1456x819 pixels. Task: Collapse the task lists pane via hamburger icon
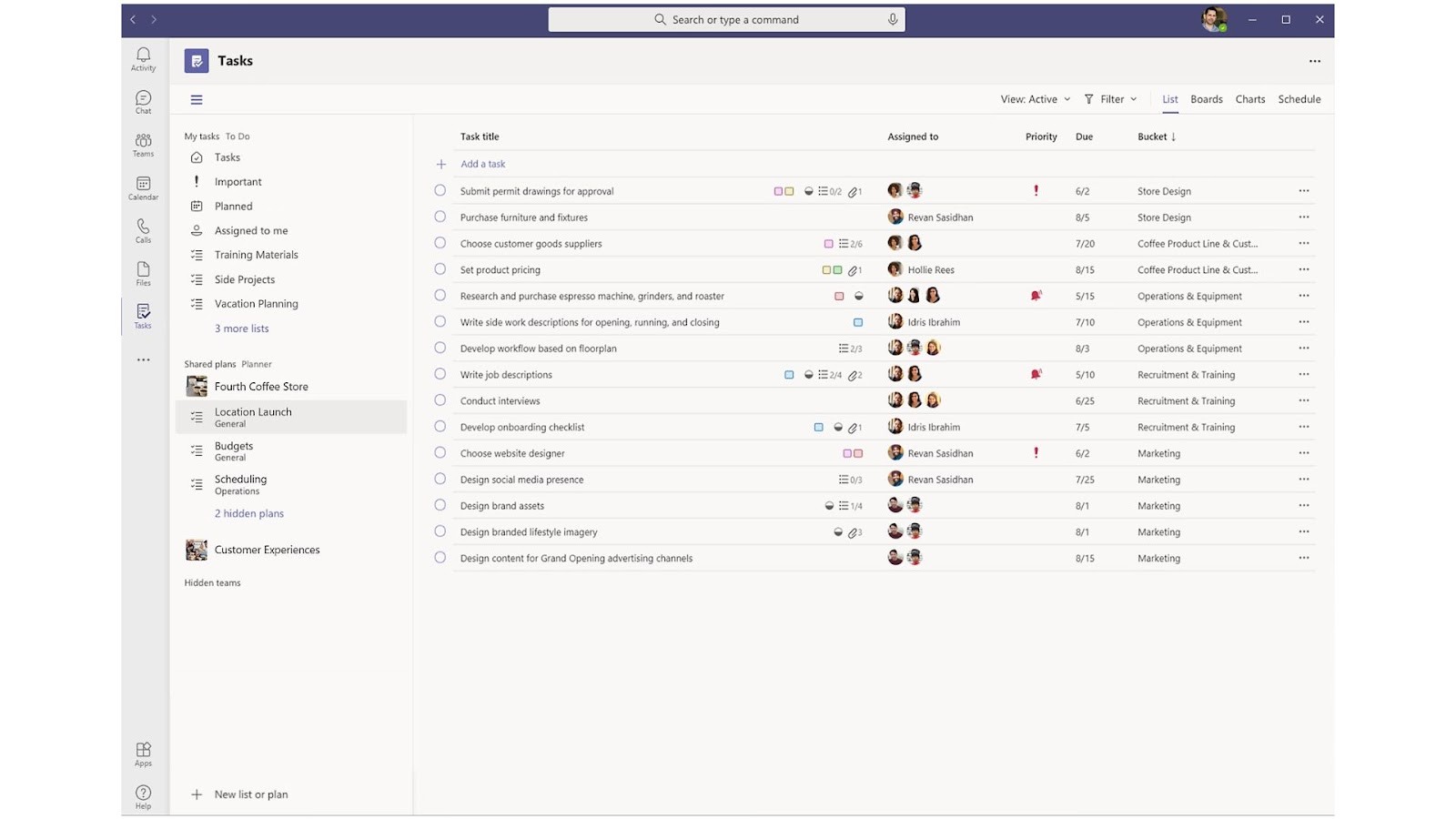pyautogui.click(x=197, y=99)
